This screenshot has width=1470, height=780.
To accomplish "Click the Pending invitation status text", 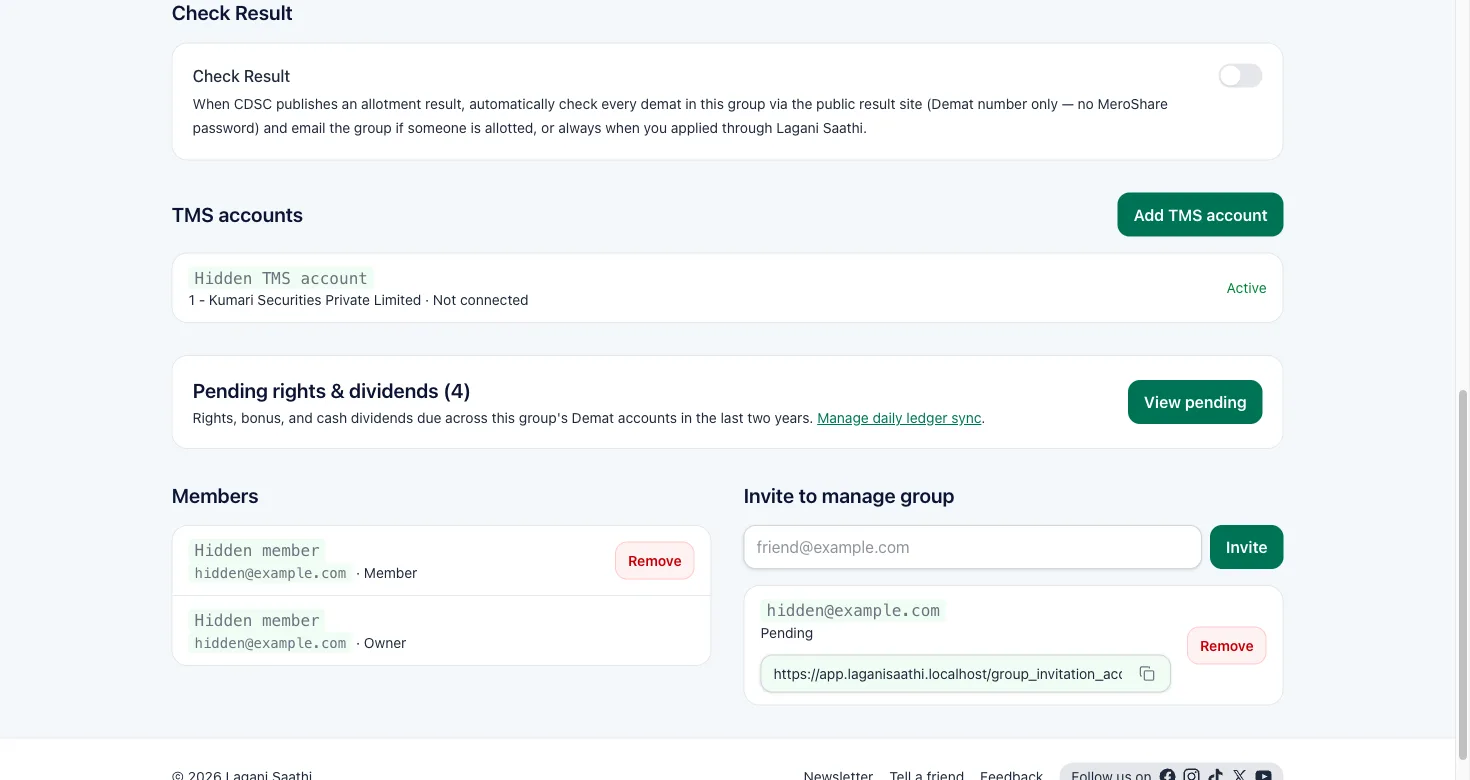I will (x=787, y=633).
